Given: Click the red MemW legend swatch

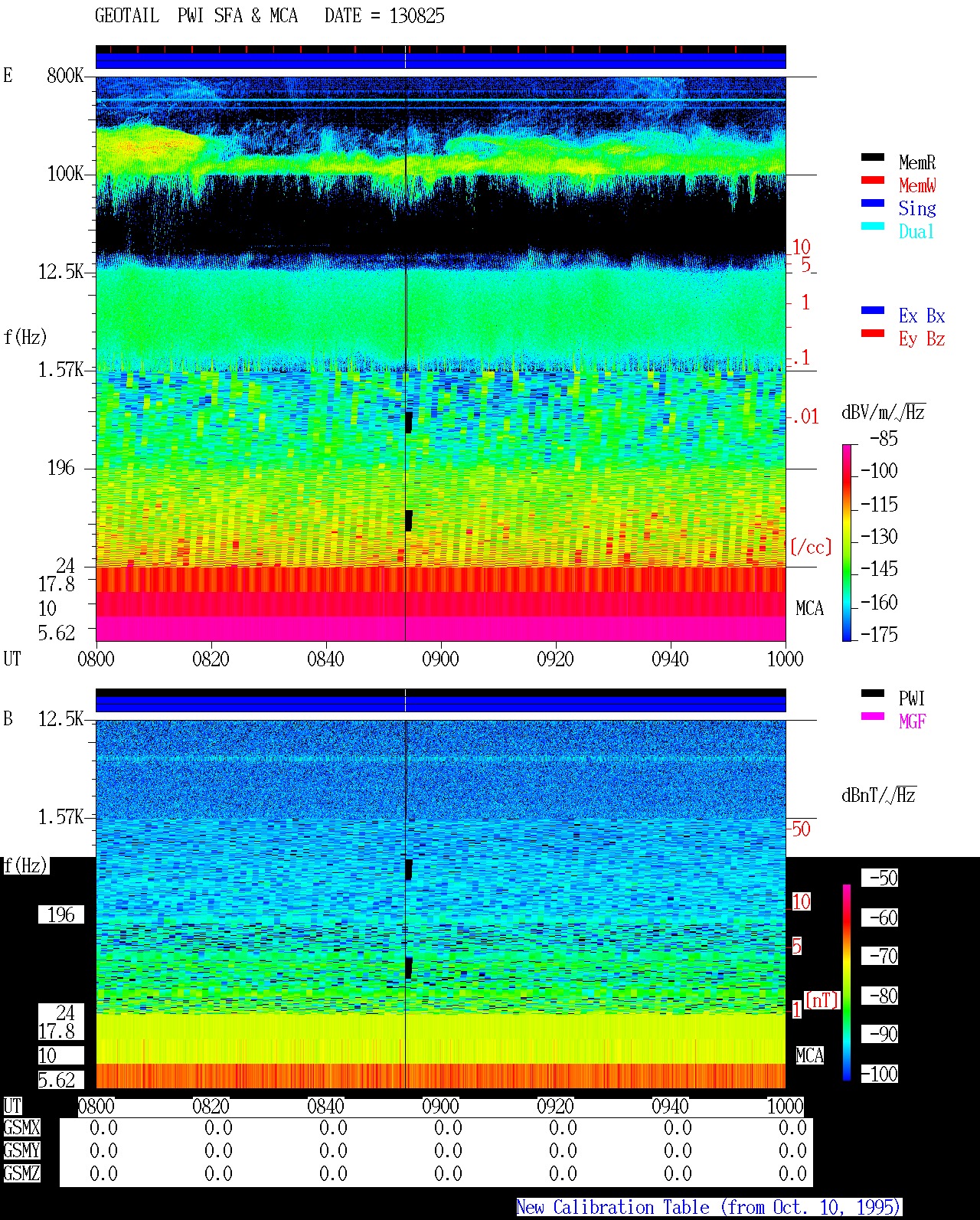Looking at the screenshot, I should point(872,180).
